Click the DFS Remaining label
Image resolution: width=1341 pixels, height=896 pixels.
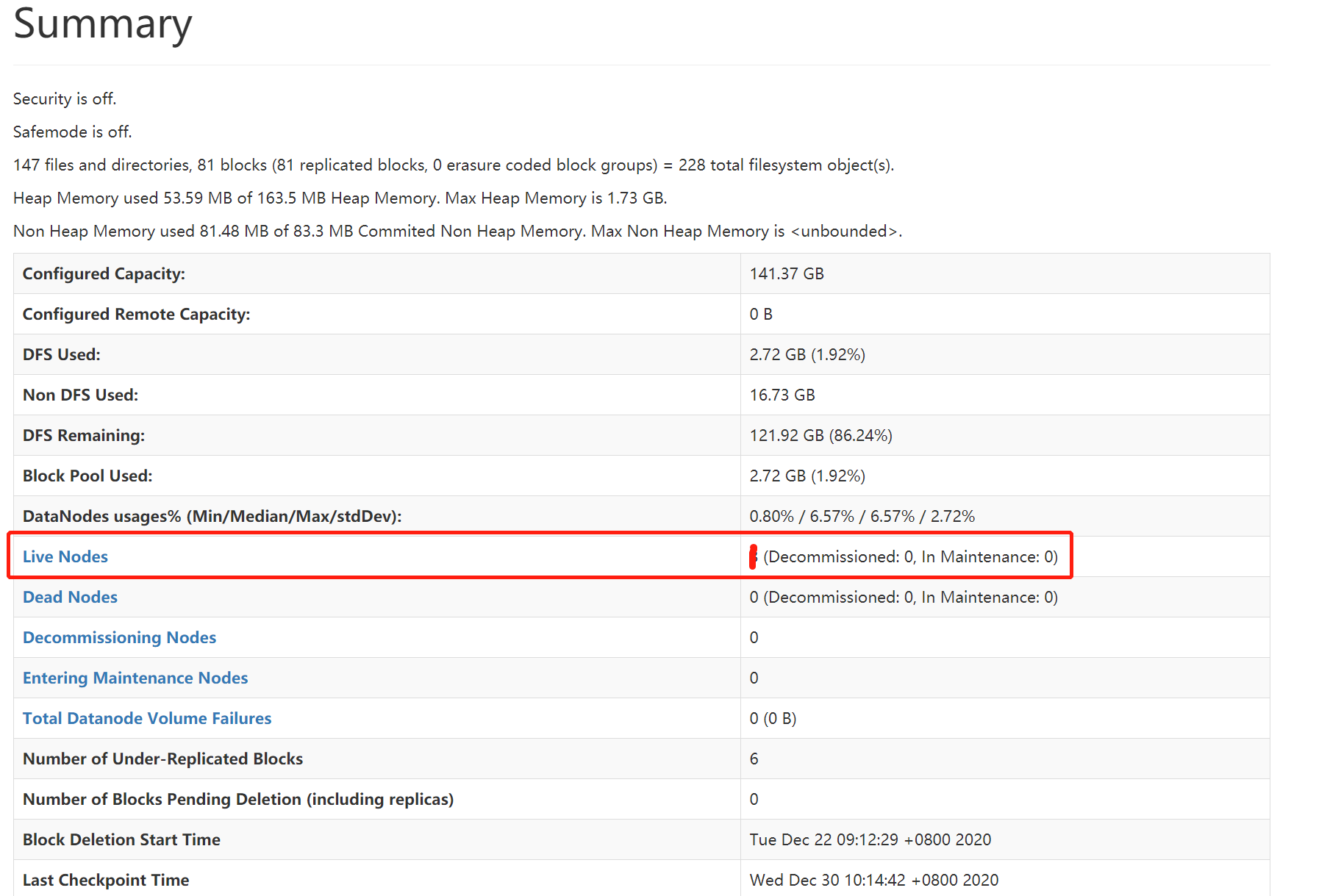(84, 435)
